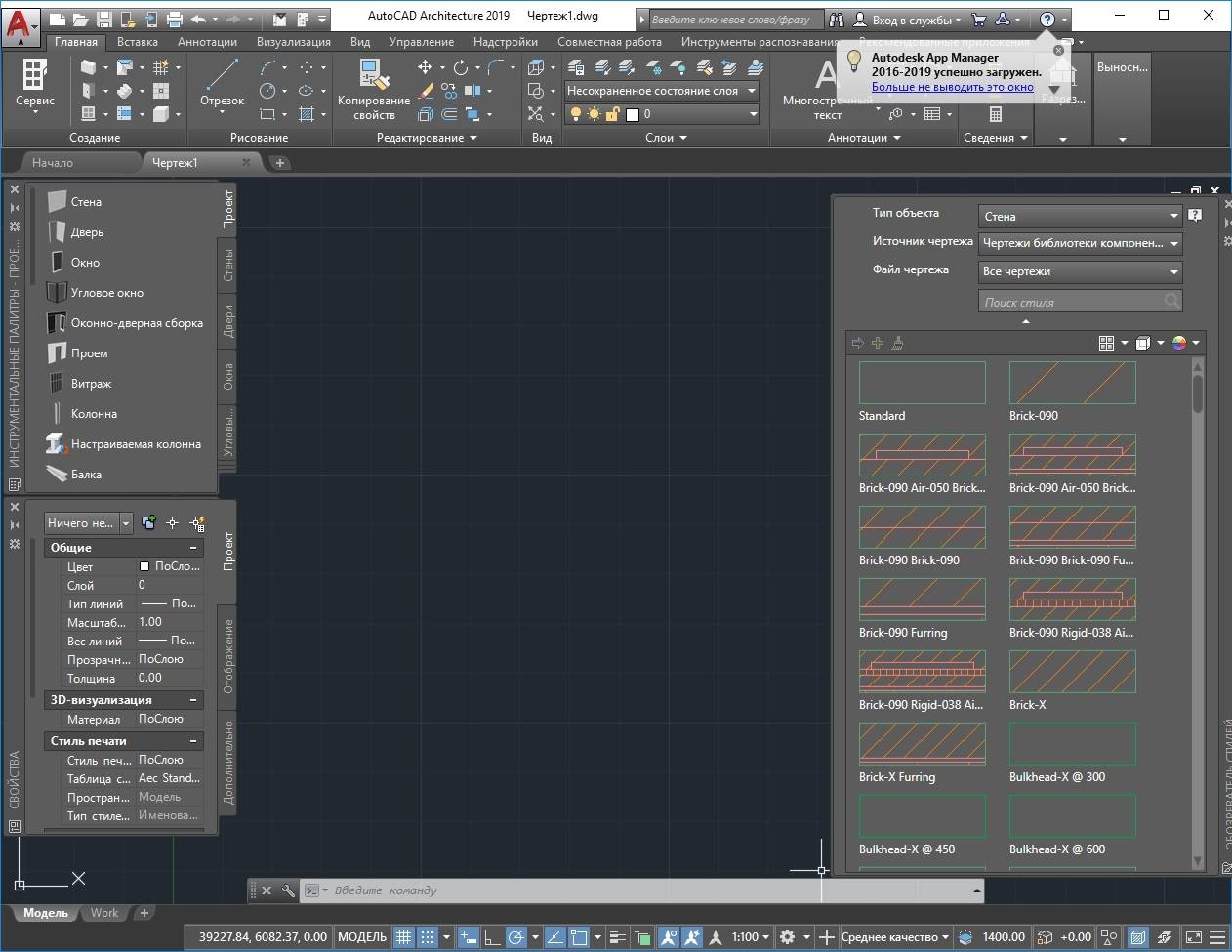The height and width of the screenshot is (952, 1232).
Task: Open the 1:100 annotation scale dropdown
Action: click(x=751, y=937)
